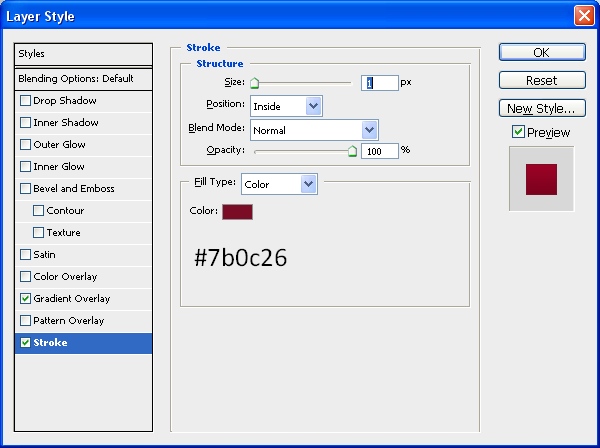Screen dimensions: 600x448
Task: Tick the Outer Glow checkbox
Action: point(25,145)
